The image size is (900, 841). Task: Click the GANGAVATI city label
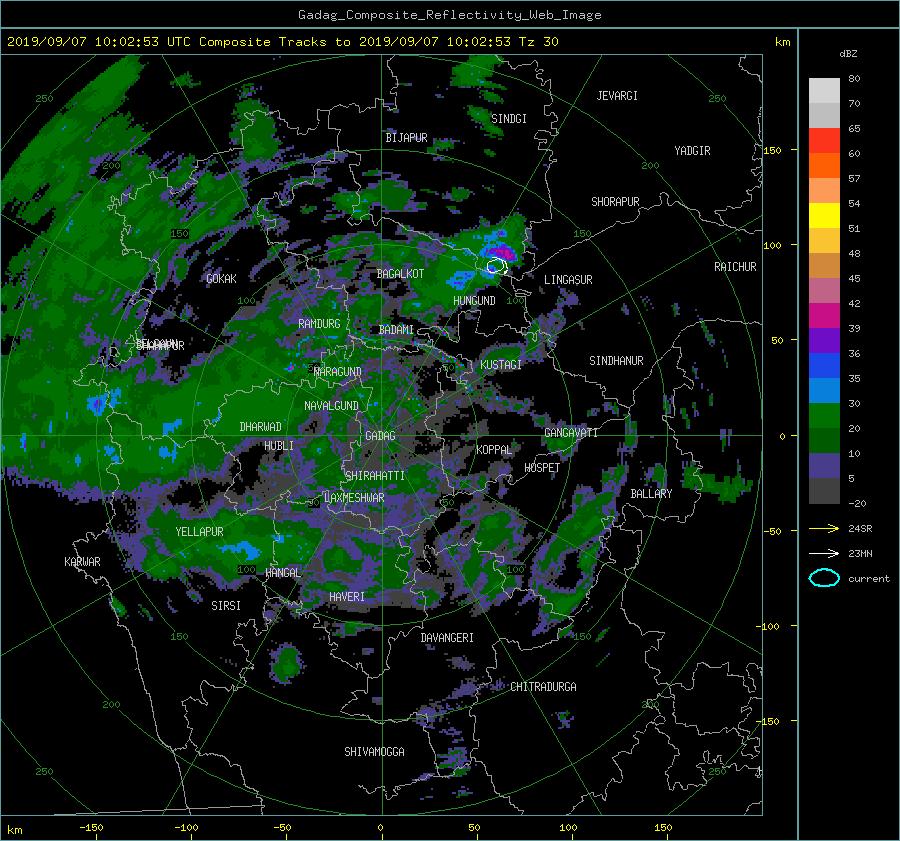571,433
